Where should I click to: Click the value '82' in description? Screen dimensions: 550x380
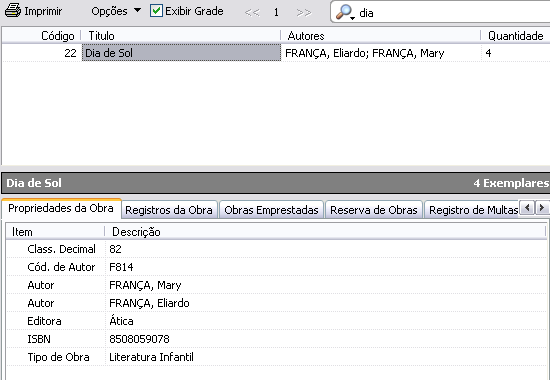pos(115,249)
